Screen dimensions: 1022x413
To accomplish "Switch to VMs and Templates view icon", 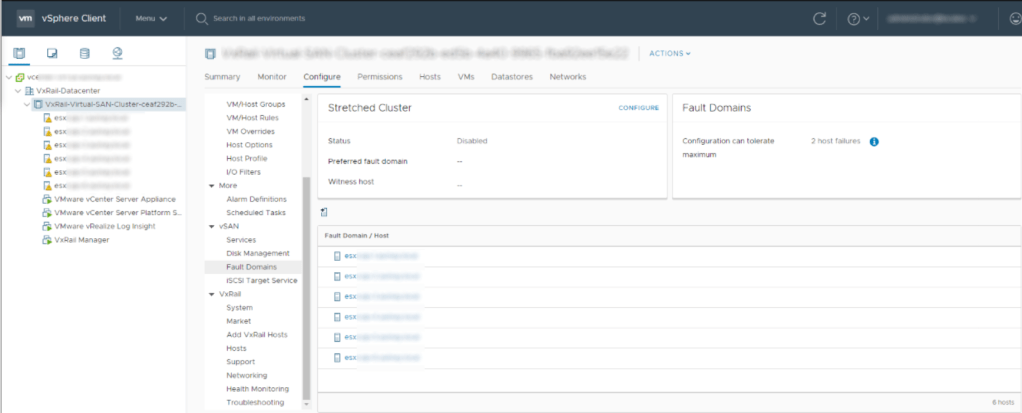I will point(52,53).
